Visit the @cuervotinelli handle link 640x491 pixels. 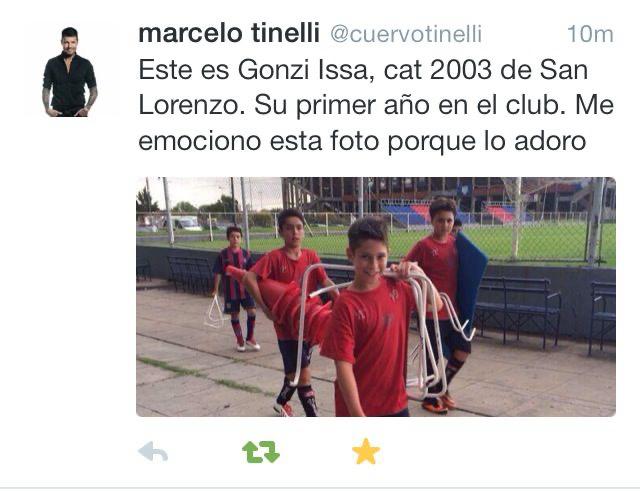click(x=406, y=34)
